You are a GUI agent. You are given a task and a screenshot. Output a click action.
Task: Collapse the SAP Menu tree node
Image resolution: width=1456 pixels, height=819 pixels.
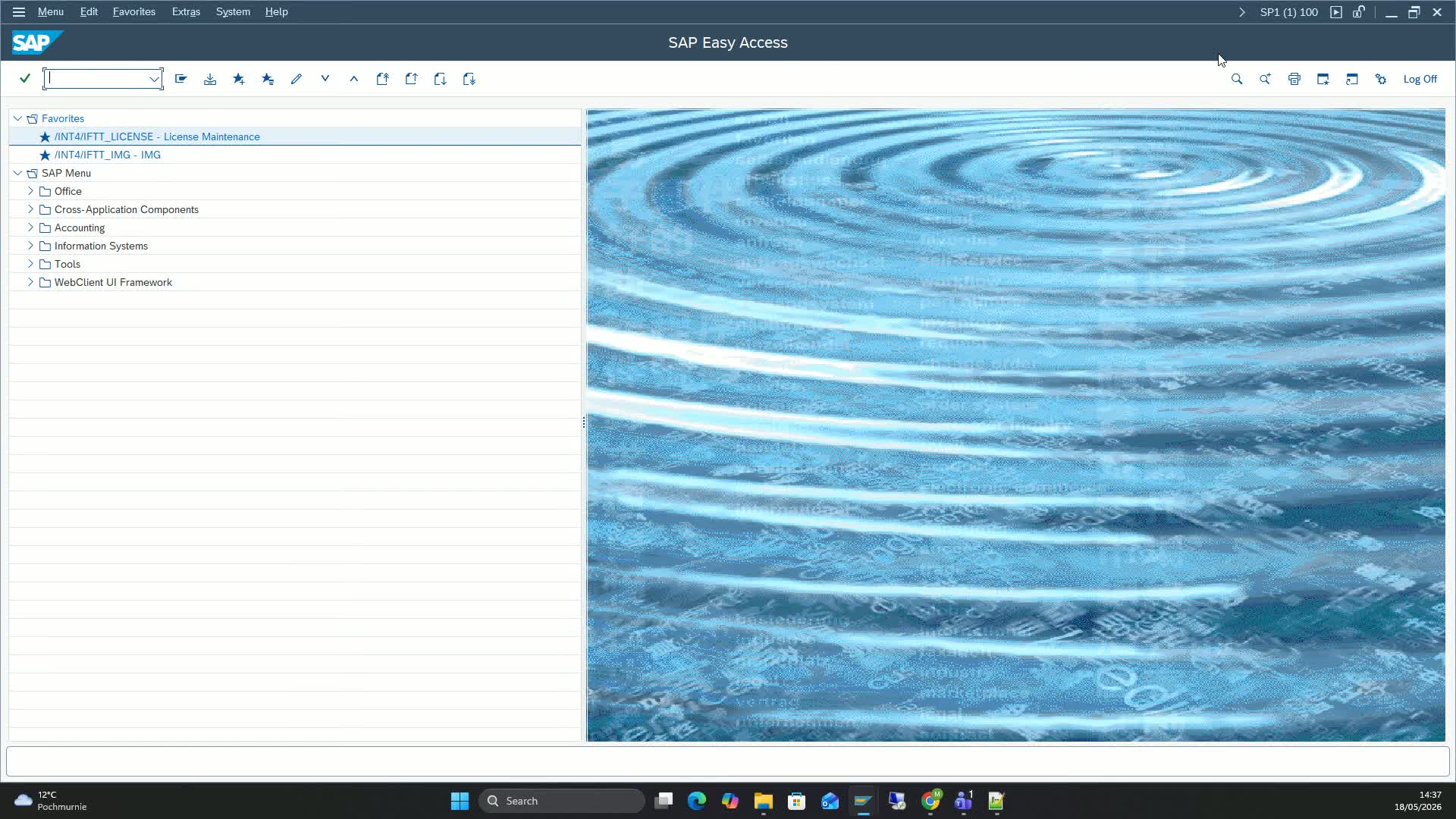[18, 173]
